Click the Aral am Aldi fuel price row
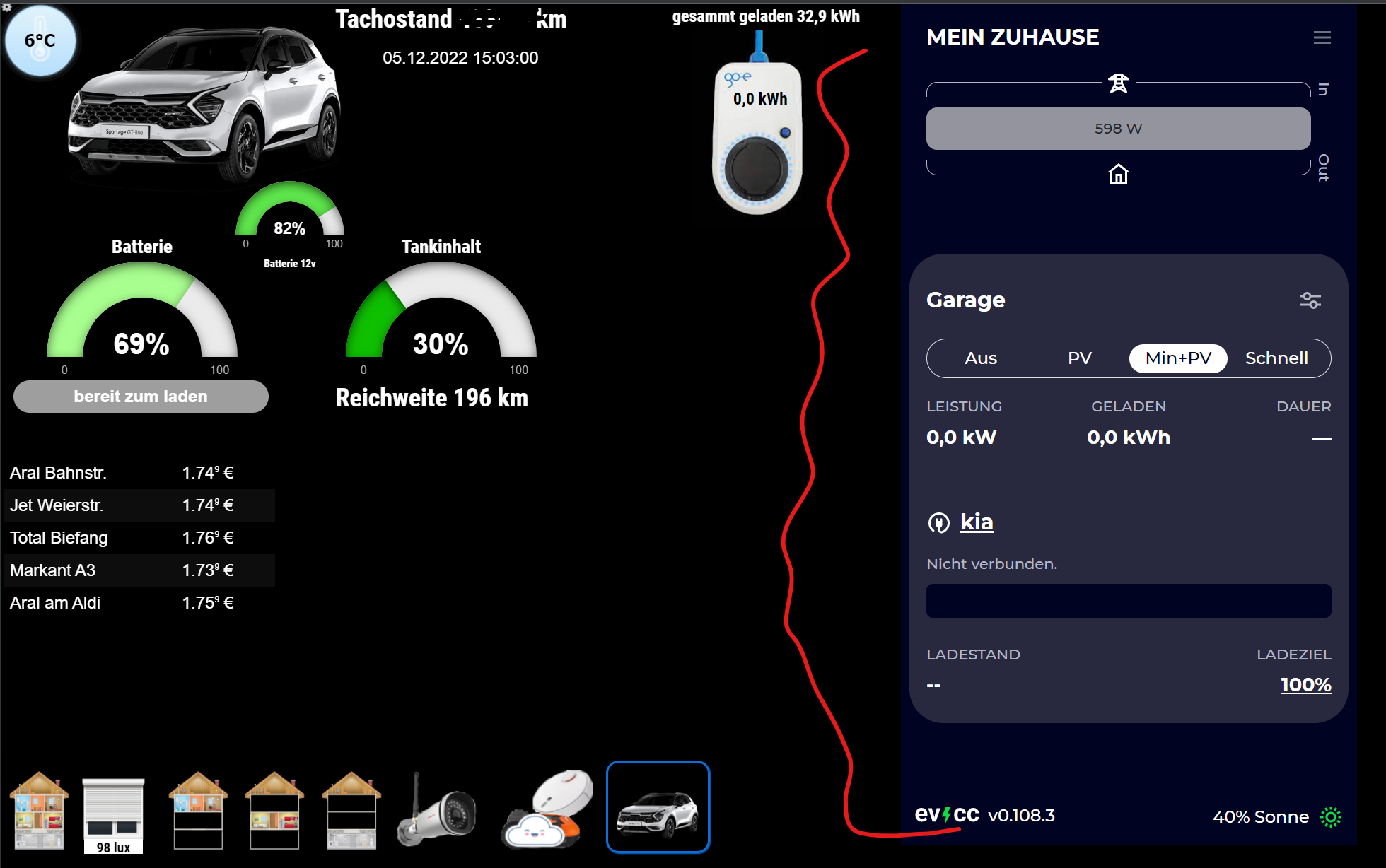Screen dimensions: 1386x868 click(139, 603)
